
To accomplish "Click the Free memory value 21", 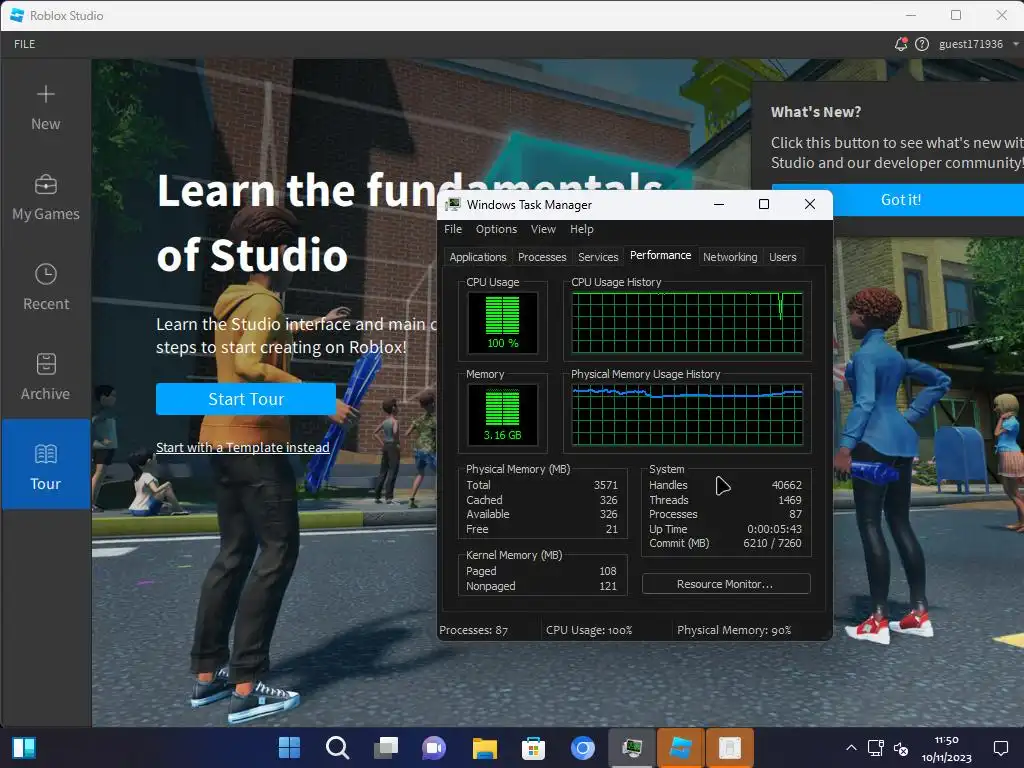I will point(611,529).
